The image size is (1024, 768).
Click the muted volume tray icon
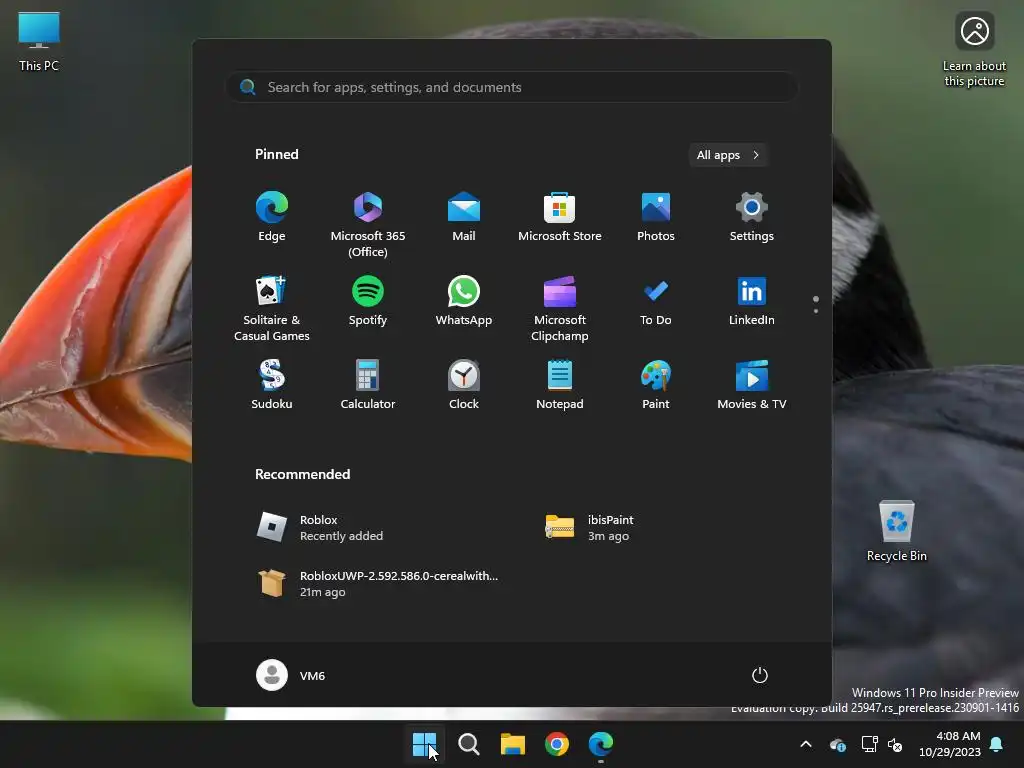coord(895,744)
